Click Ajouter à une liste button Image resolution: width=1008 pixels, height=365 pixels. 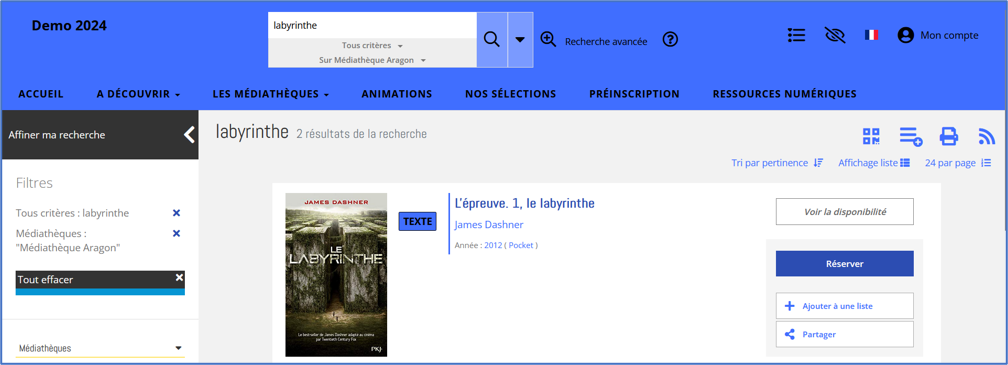pyautogui.click(x=845, y=306)
